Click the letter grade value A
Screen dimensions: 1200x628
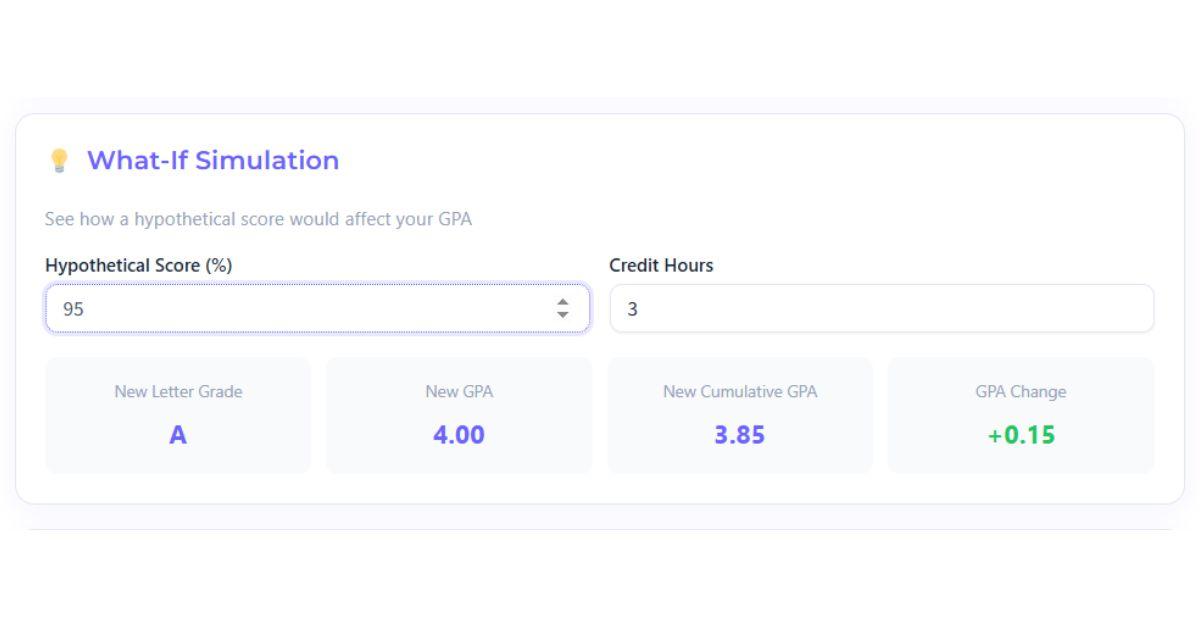pyautogui.click(x=178, y=434)
